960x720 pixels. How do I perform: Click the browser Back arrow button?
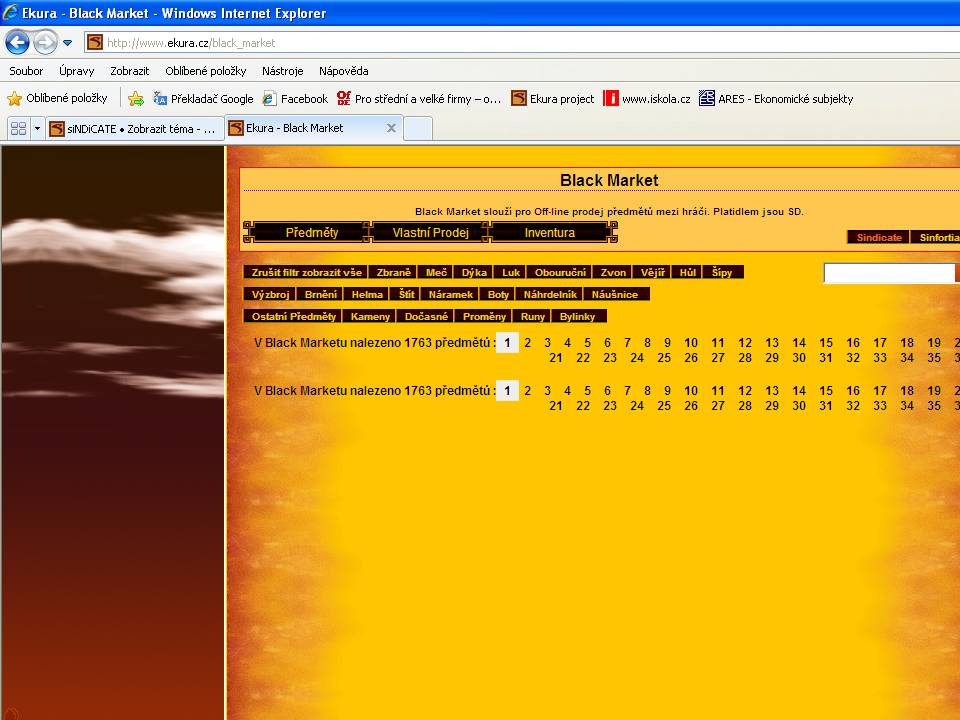pyautogui.click(x=17, y=42)
